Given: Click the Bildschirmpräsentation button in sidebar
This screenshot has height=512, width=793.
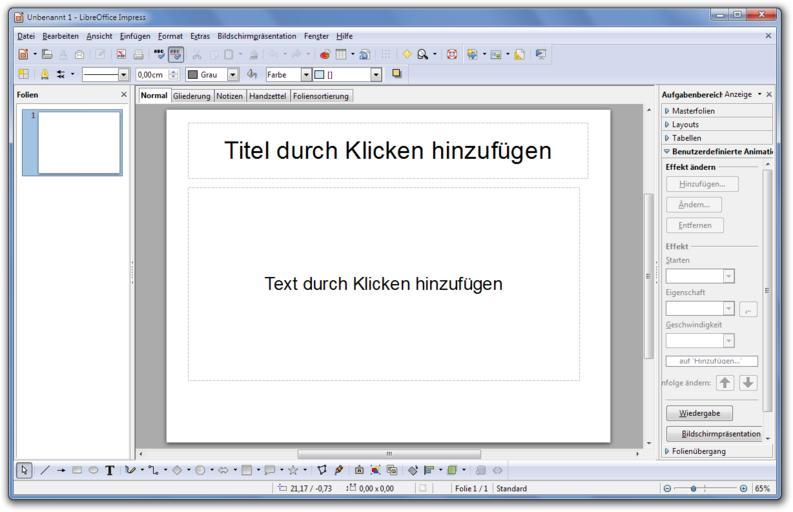Looking at the screenshot, I should point(719,434).
